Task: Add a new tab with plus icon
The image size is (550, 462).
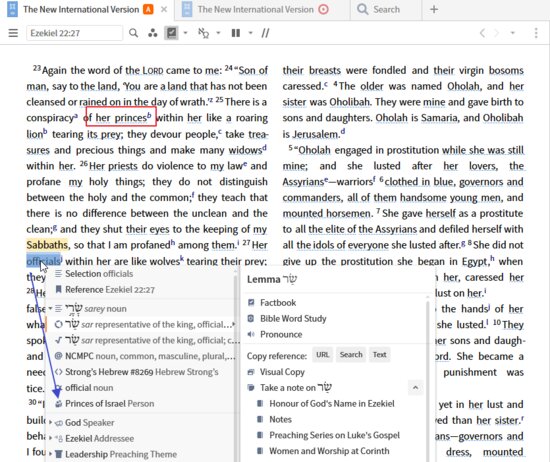Action: [434, 9]
